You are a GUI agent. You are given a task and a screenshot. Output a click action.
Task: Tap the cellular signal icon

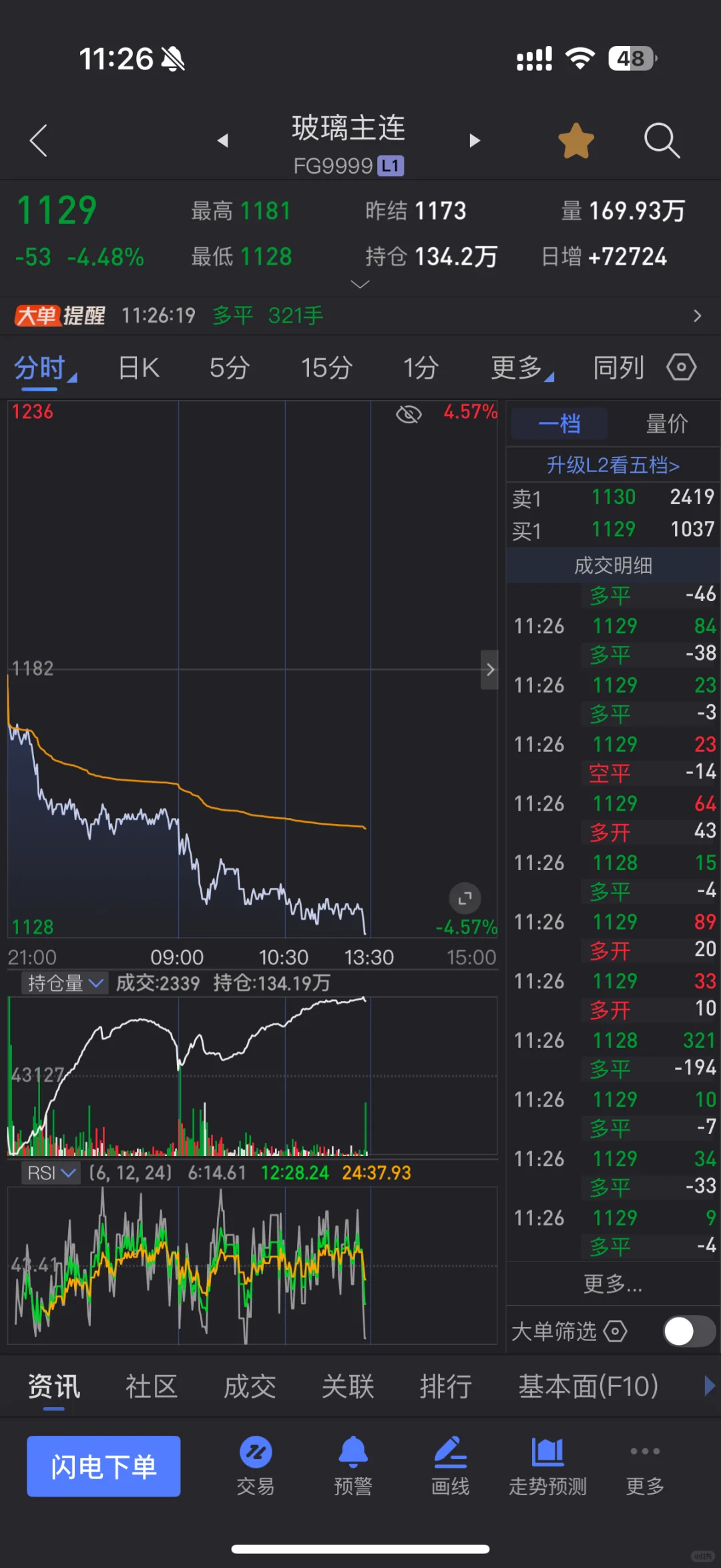click(535, 59)
